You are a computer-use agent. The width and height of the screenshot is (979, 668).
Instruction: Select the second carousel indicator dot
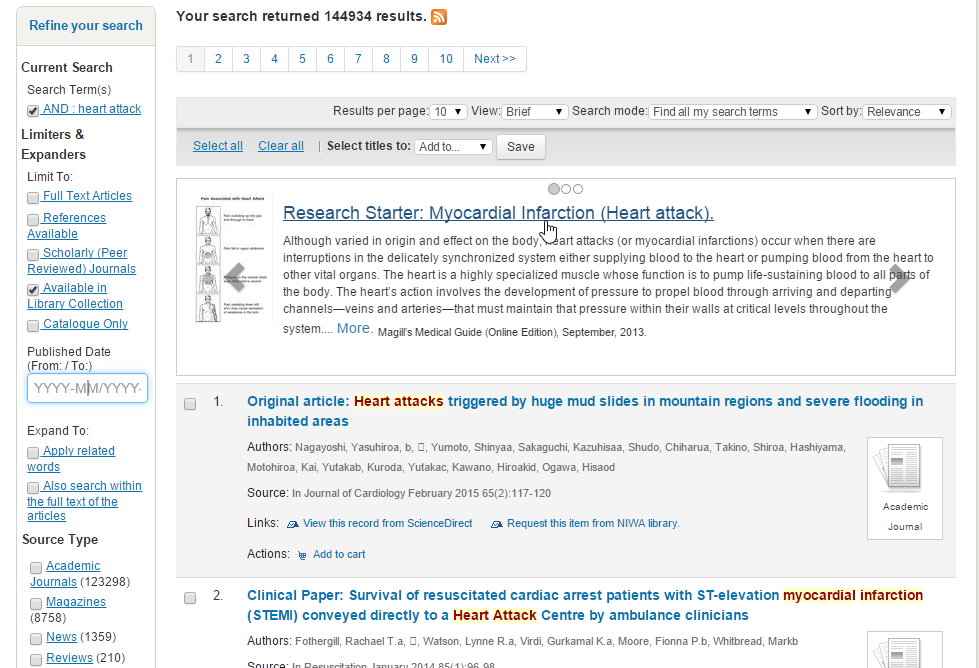tap(566, 189)
